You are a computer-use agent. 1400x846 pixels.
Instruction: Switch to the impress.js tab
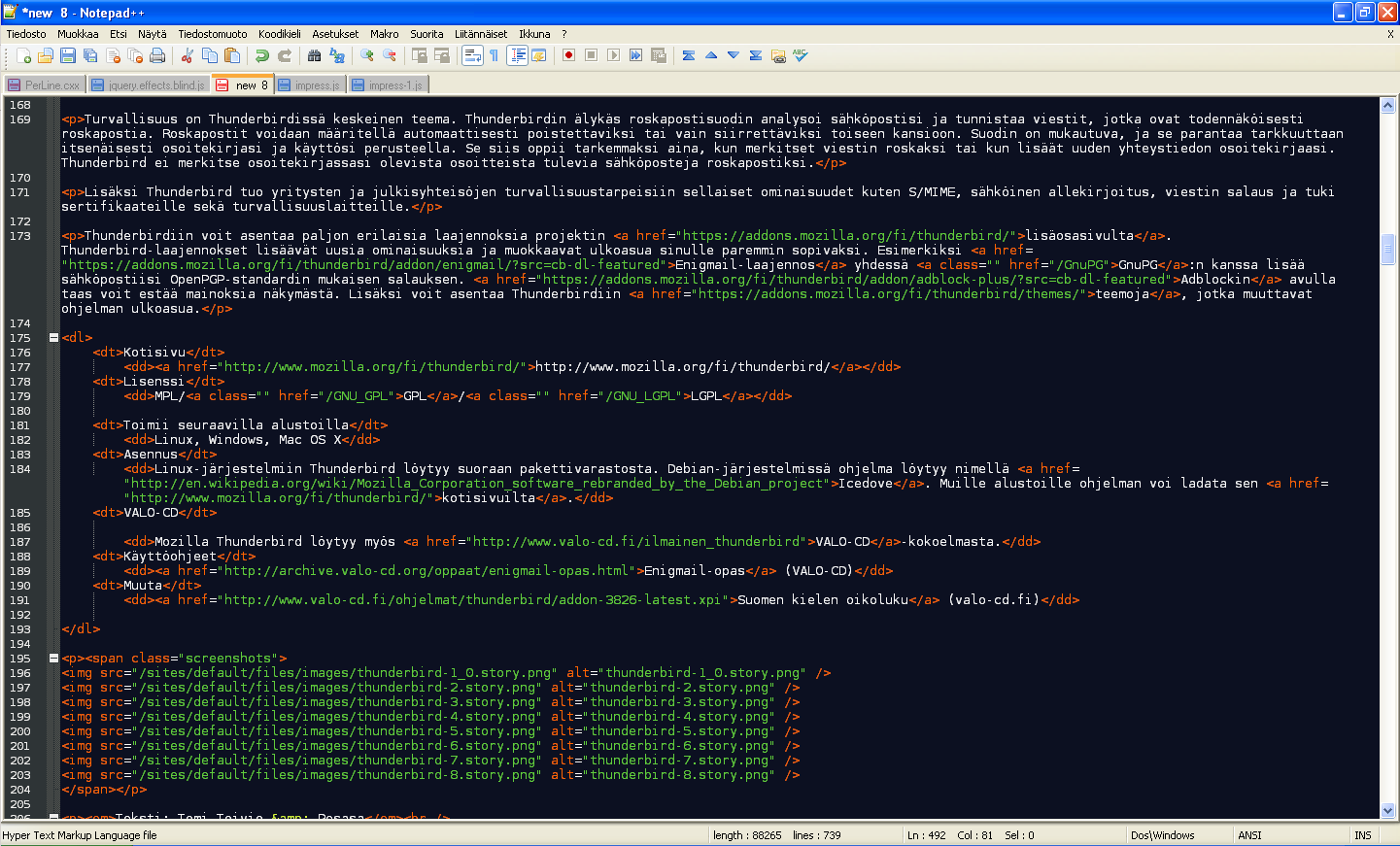(x=309, y=85)
